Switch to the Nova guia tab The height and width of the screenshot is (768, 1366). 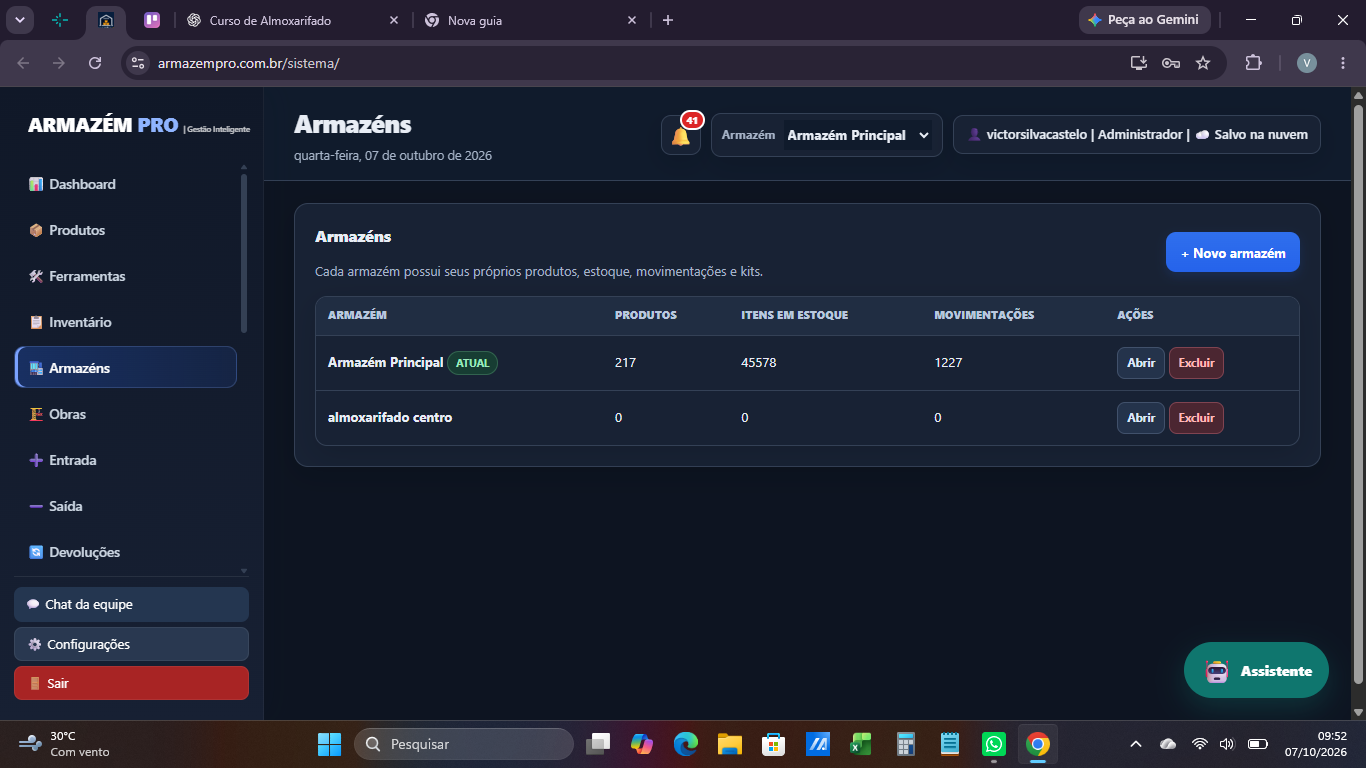point(531,20)
